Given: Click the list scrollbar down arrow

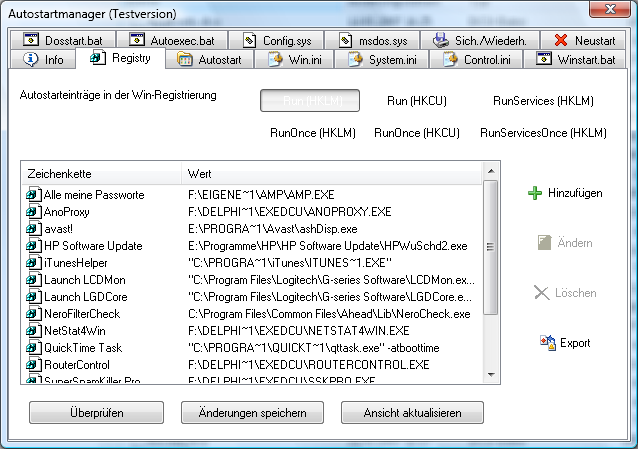Looking at the screenshot, I should (x=490, y=378).
